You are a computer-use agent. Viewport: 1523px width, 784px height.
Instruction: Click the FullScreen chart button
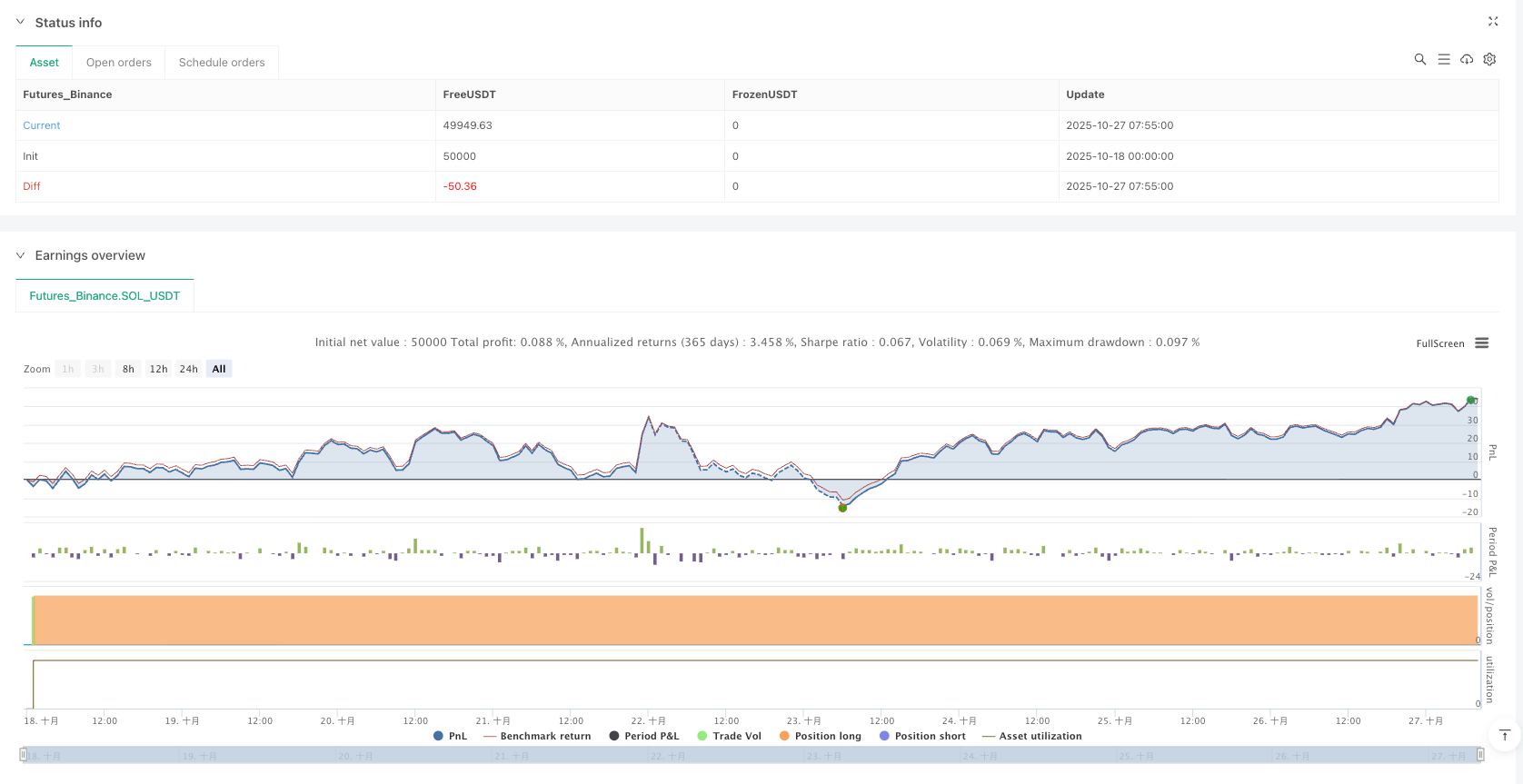click(1439, 343)
